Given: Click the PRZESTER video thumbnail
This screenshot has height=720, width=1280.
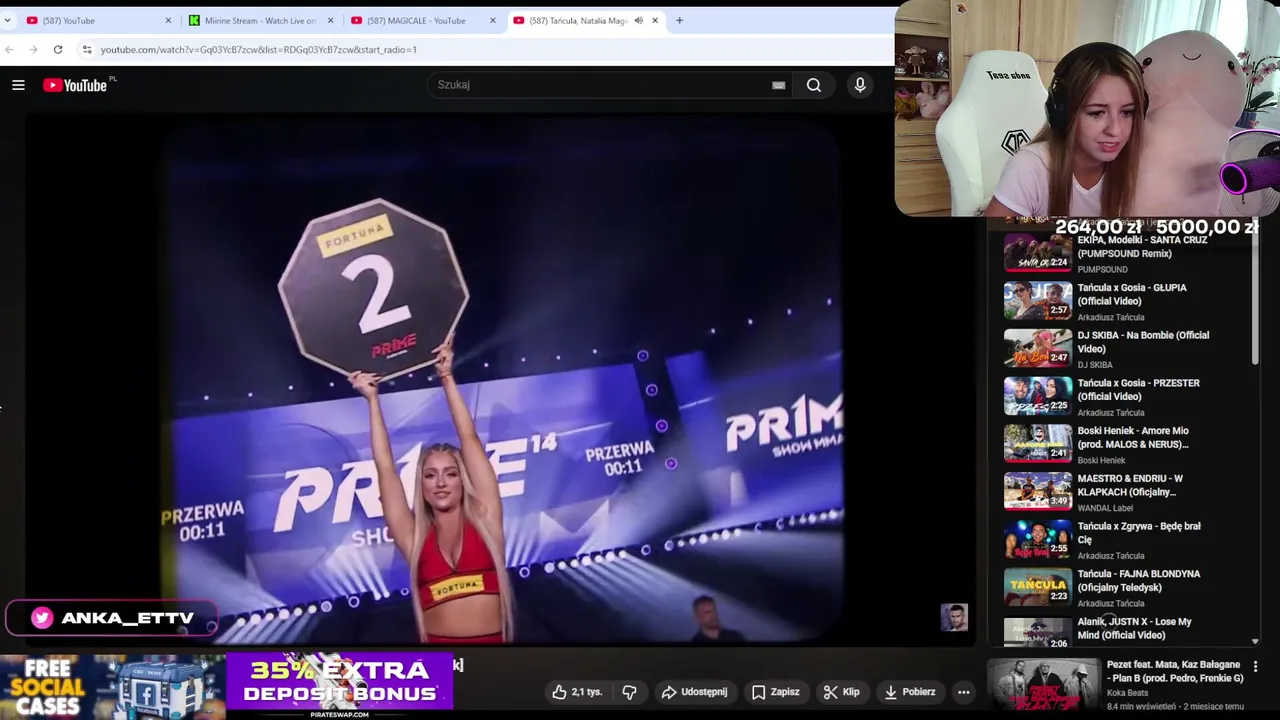Looking at the screenshot, I should (1038, 397).
